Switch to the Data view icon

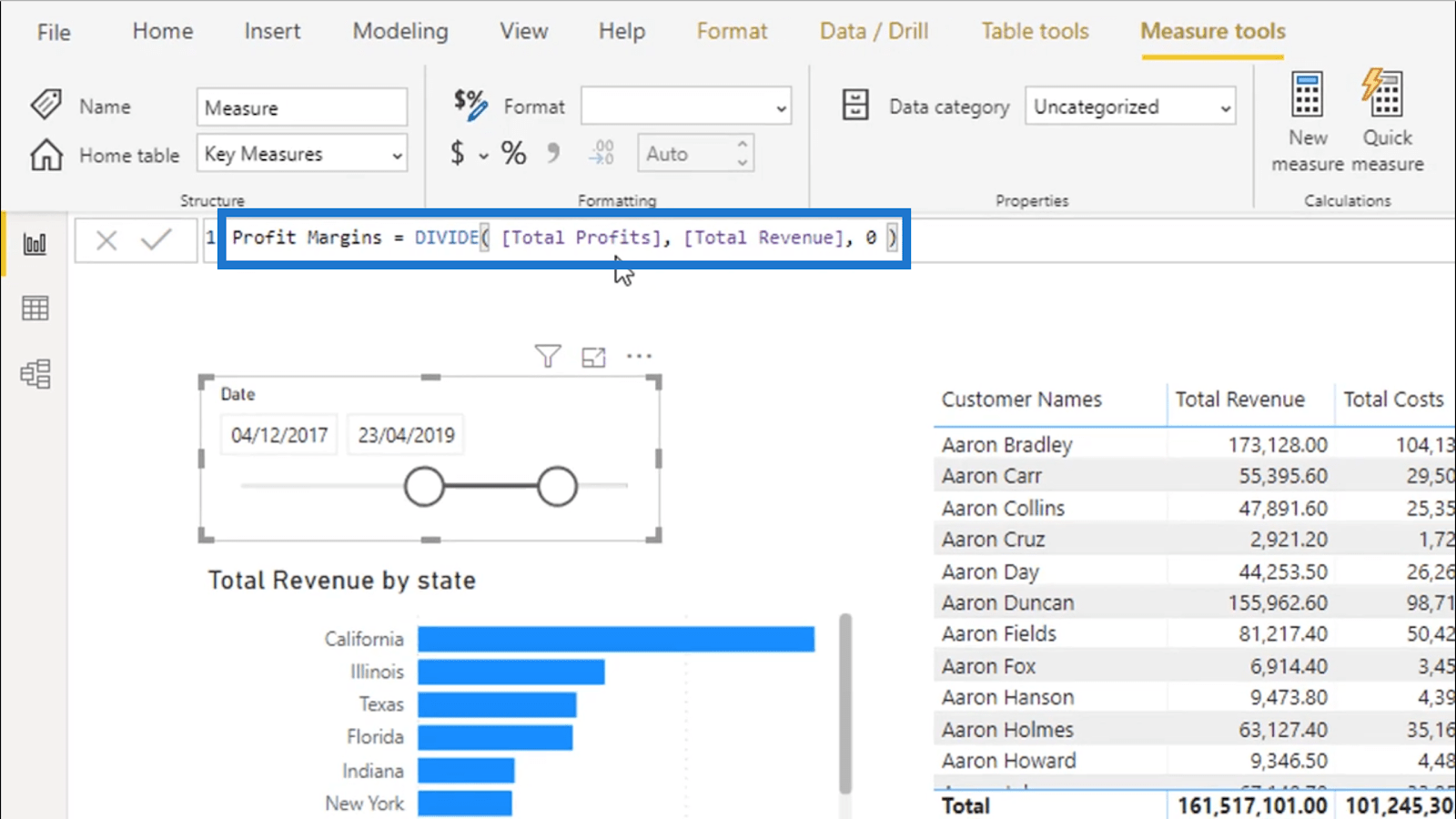(x=35, y=308)
